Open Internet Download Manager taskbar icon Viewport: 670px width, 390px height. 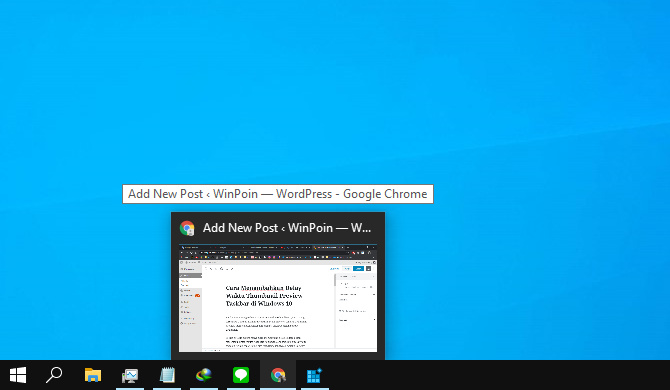[x=204, y=375]
